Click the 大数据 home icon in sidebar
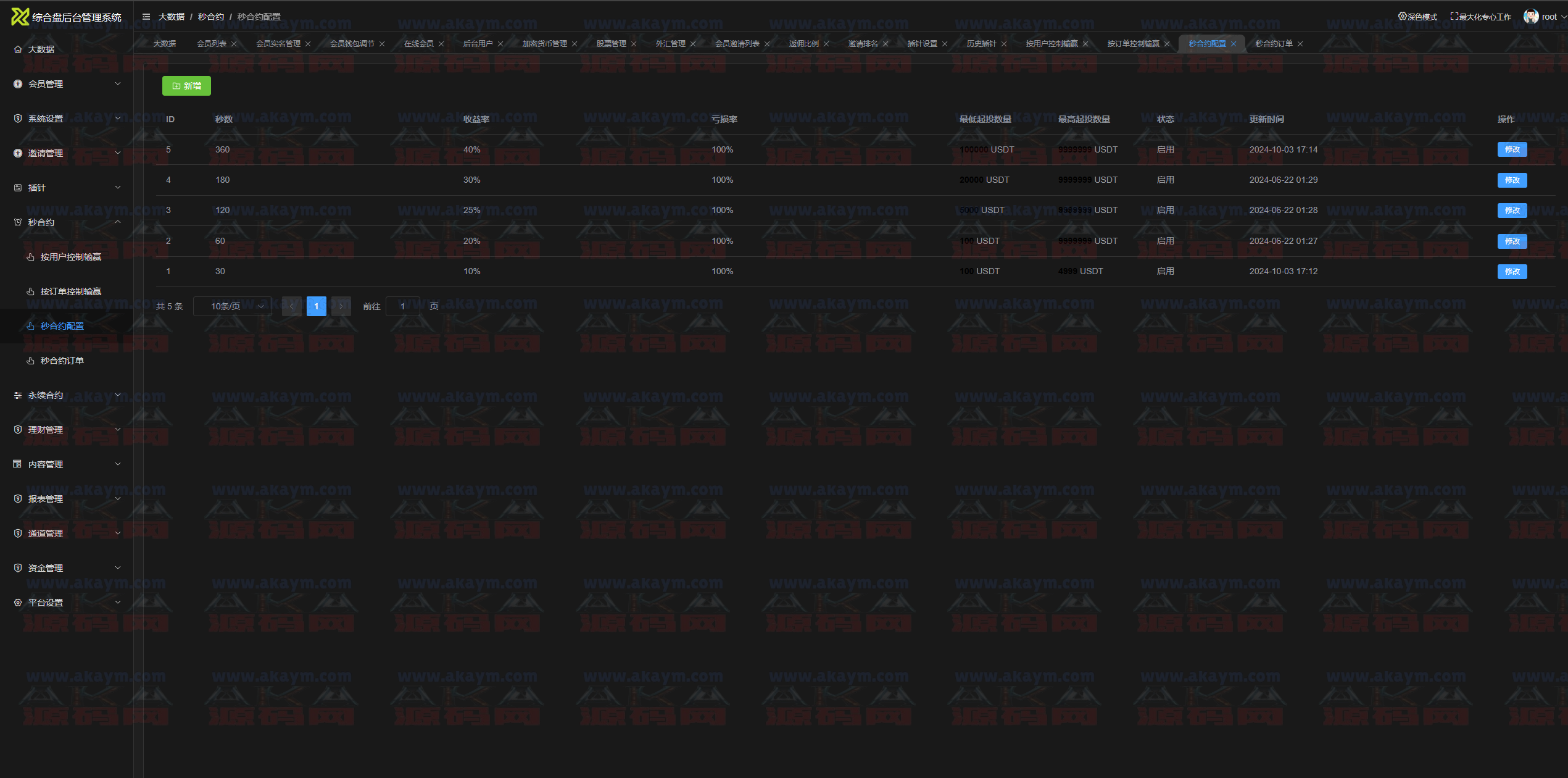 (18, 49)
